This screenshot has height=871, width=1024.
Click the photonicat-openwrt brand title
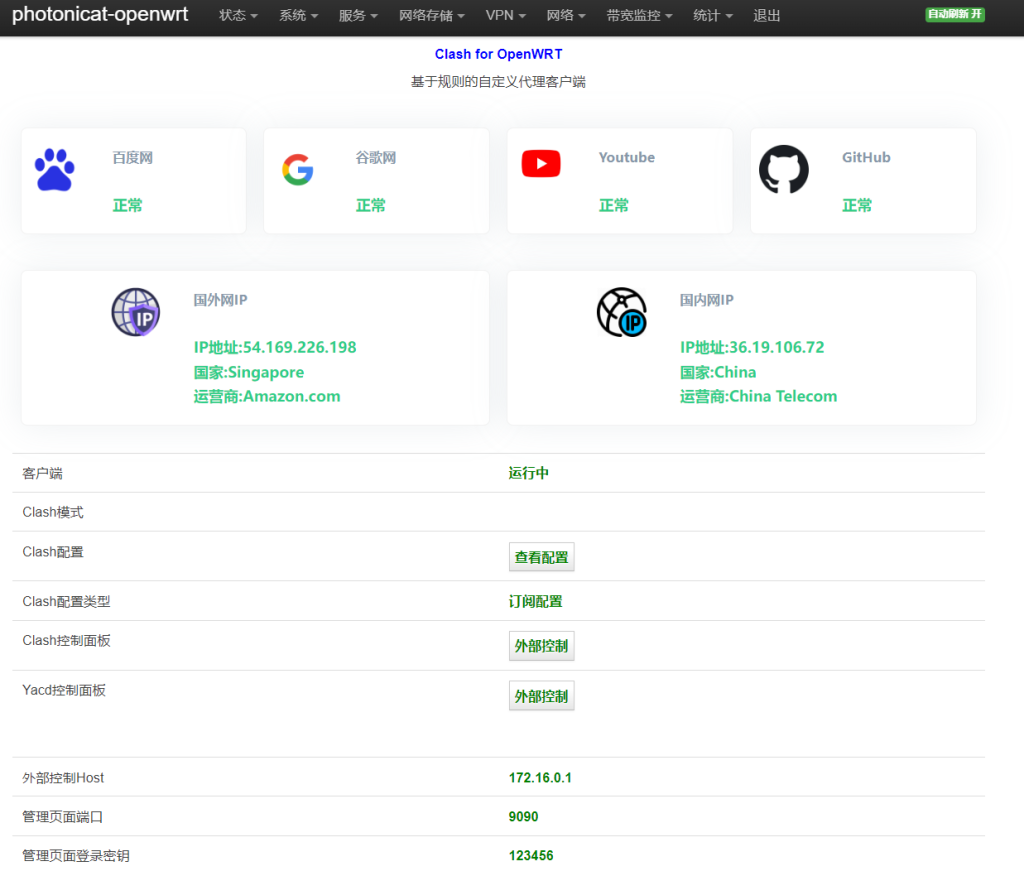click(x=100, y=16)
